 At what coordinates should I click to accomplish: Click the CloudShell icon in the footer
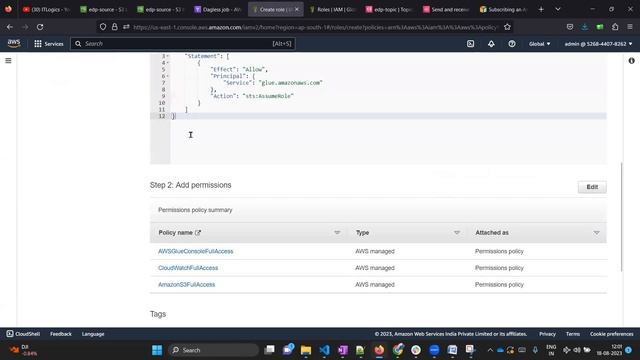click(x=10, y=334)
